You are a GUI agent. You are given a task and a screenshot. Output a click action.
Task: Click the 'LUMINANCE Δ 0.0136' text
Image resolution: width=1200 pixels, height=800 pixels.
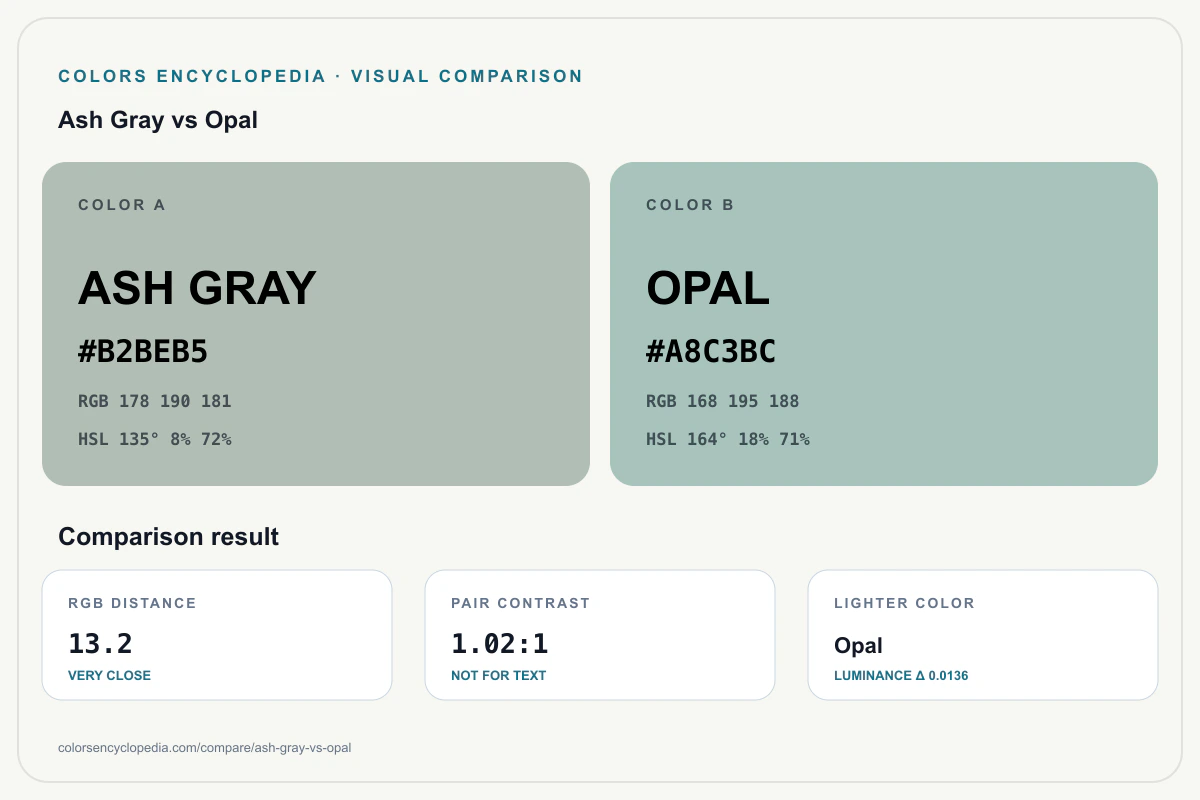click(901, 675)
